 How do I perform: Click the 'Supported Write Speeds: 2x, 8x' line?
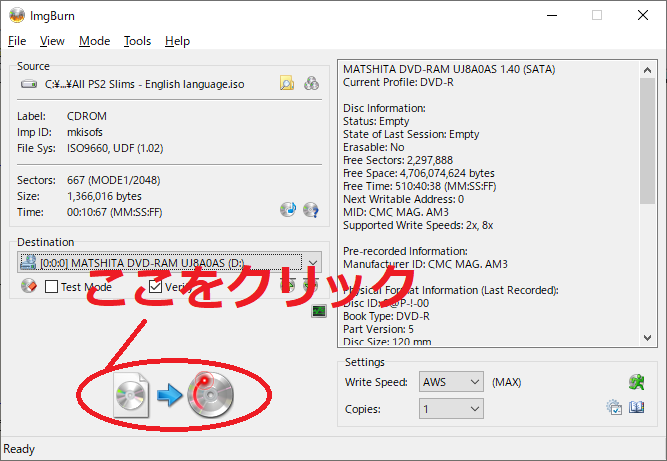click(x=418, y=225)
